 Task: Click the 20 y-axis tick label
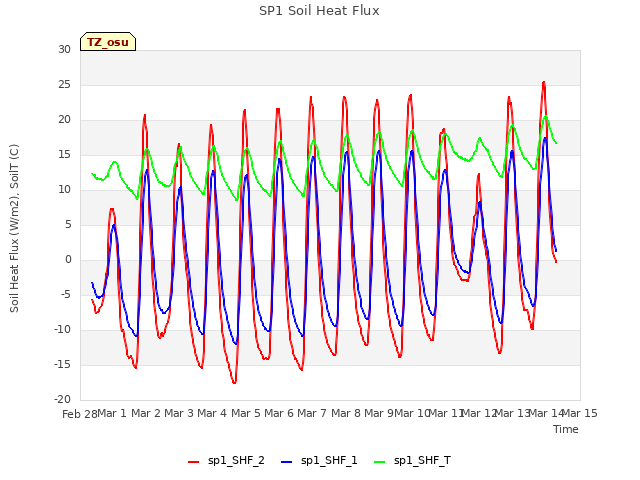(64, 120)
